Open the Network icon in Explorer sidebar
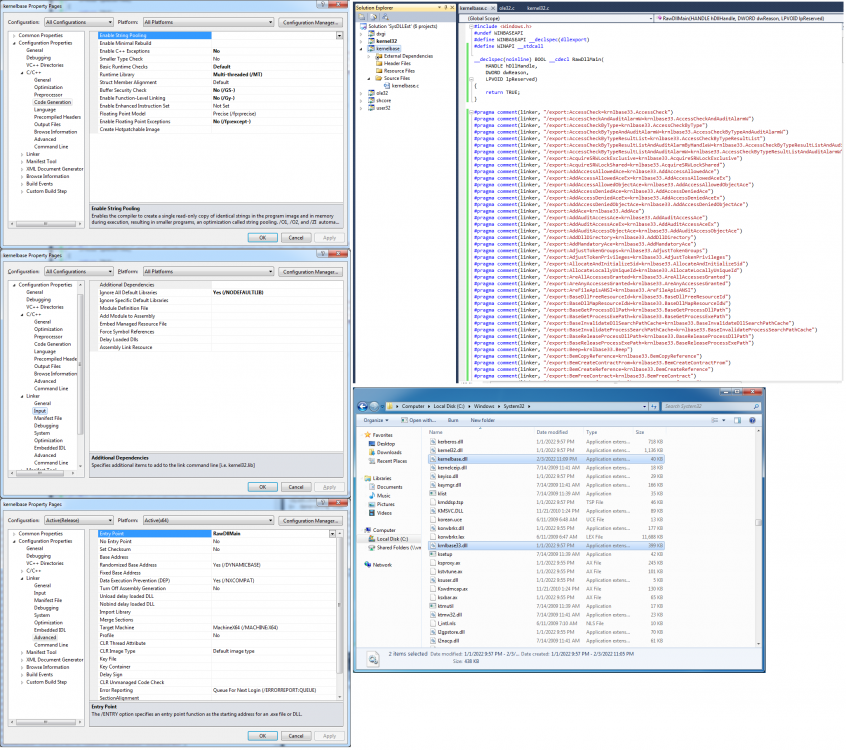846x750 pixels. (368, 564)
